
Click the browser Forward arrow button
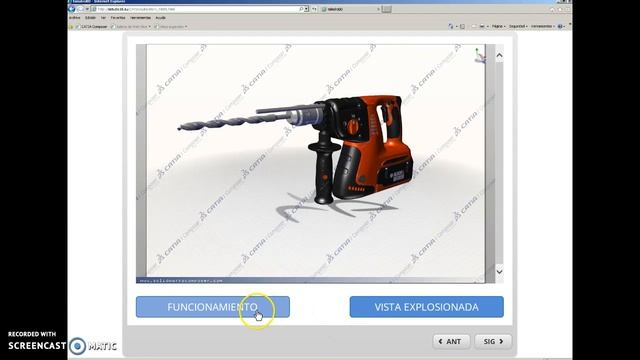coord(81,9)
